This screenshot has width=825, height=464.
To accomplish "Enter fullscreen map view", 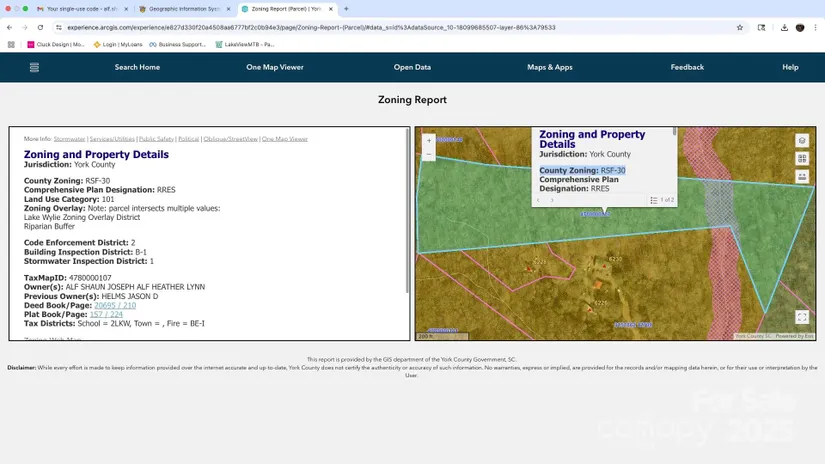I will (x=802, y=317).
